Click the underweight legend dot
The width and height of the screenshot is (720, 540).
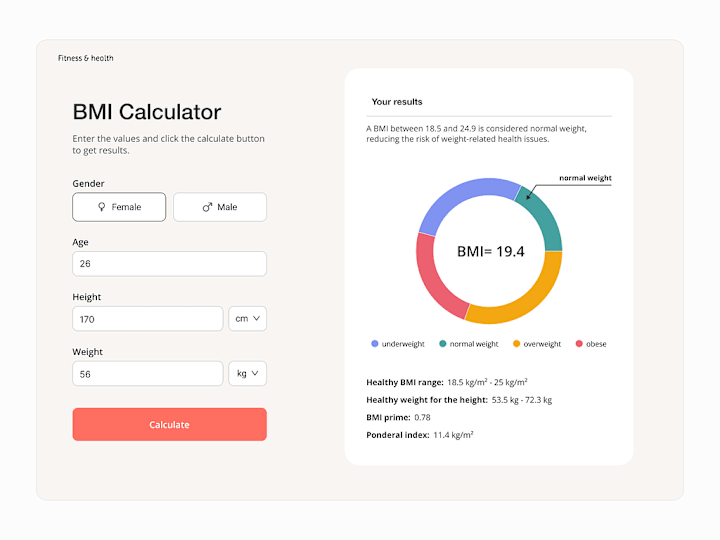pos(375,343)
